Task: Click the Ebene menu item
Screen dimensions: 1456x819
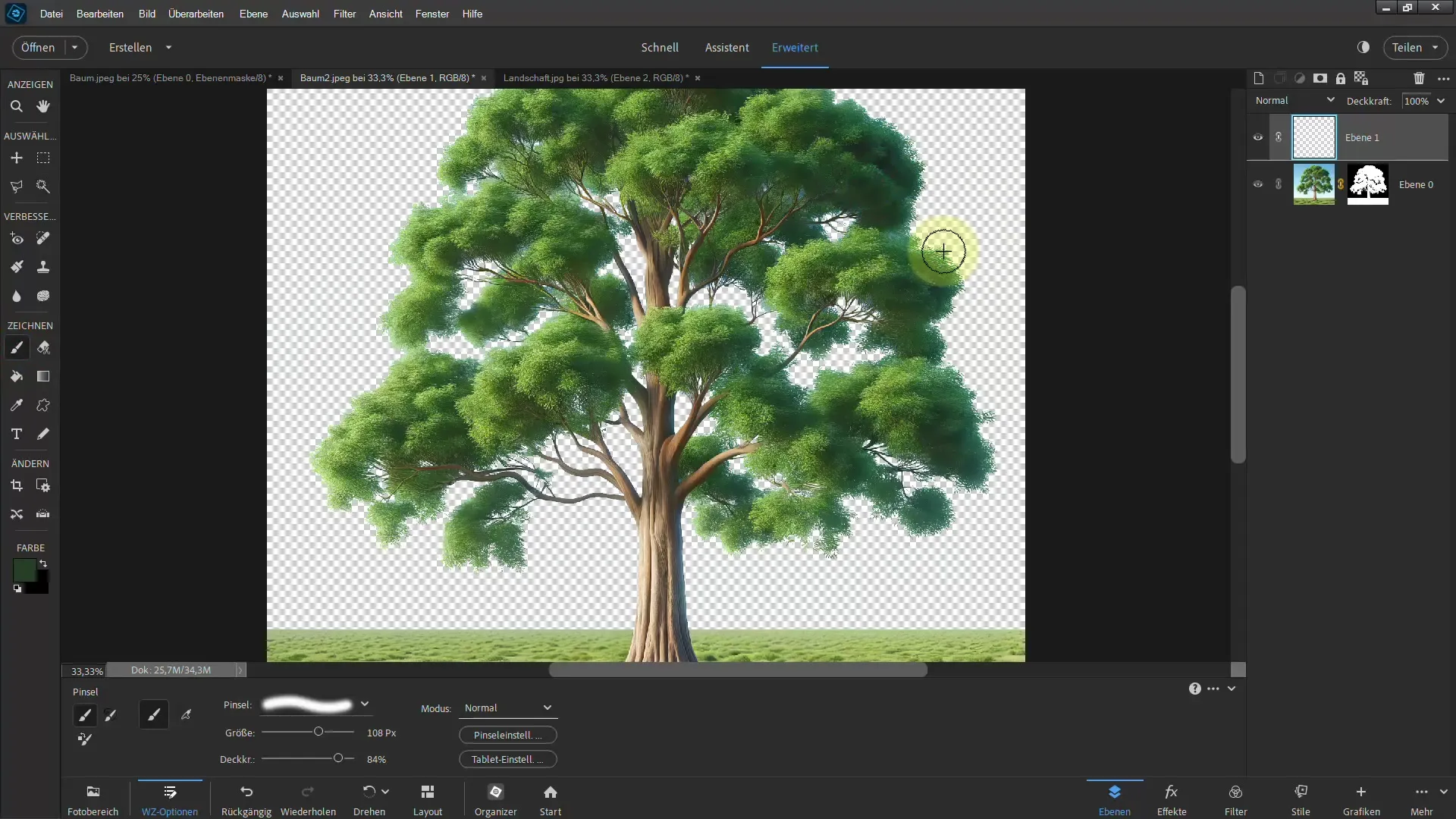Action: (x=254, y=13)
